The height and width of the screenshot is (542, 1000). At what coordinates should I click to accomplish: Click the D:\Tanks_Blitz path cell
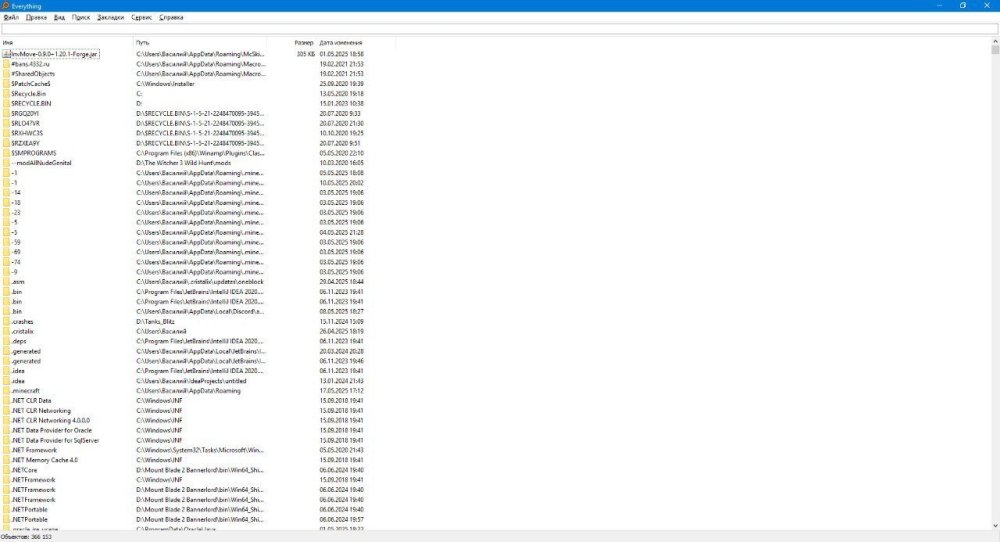(156, 321)
